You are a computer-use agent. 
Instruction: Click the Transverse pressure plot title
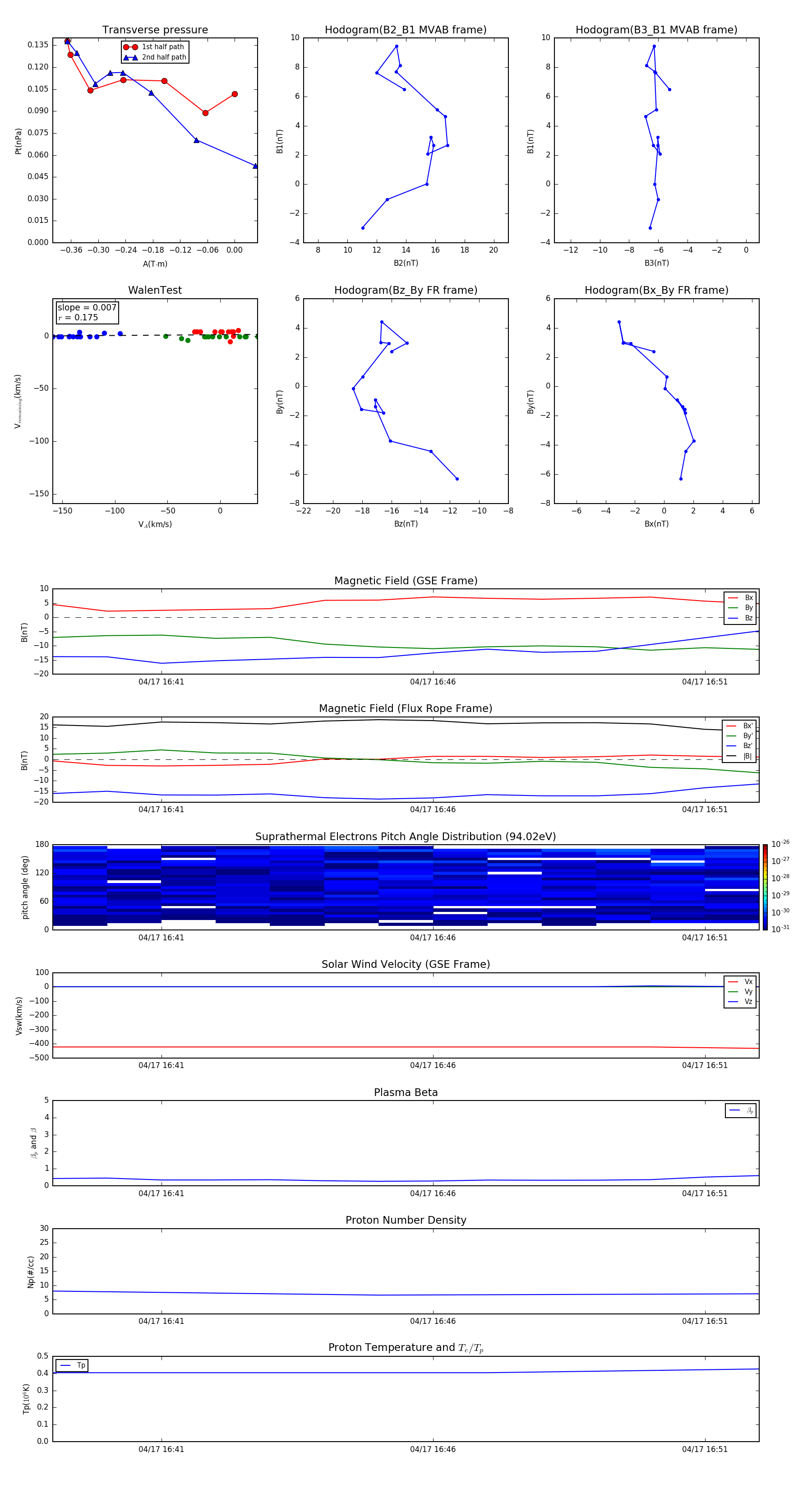(x=155, y=29)
